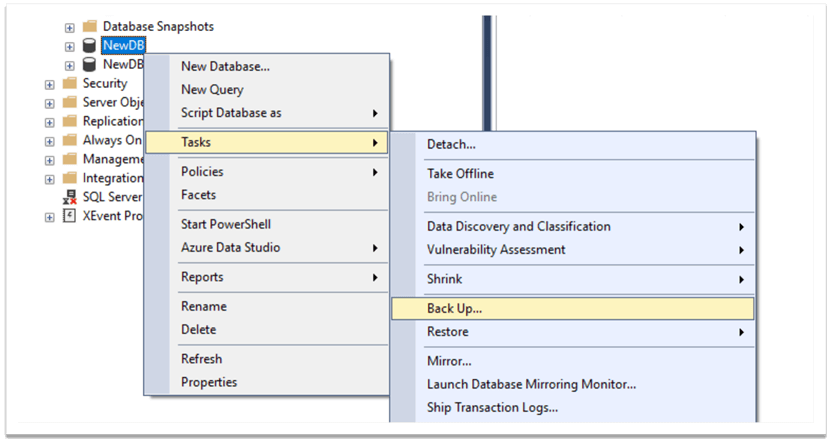Expand the Database Snapshots tree node
Screen dimensions: 830x442
tap(70, 27)
